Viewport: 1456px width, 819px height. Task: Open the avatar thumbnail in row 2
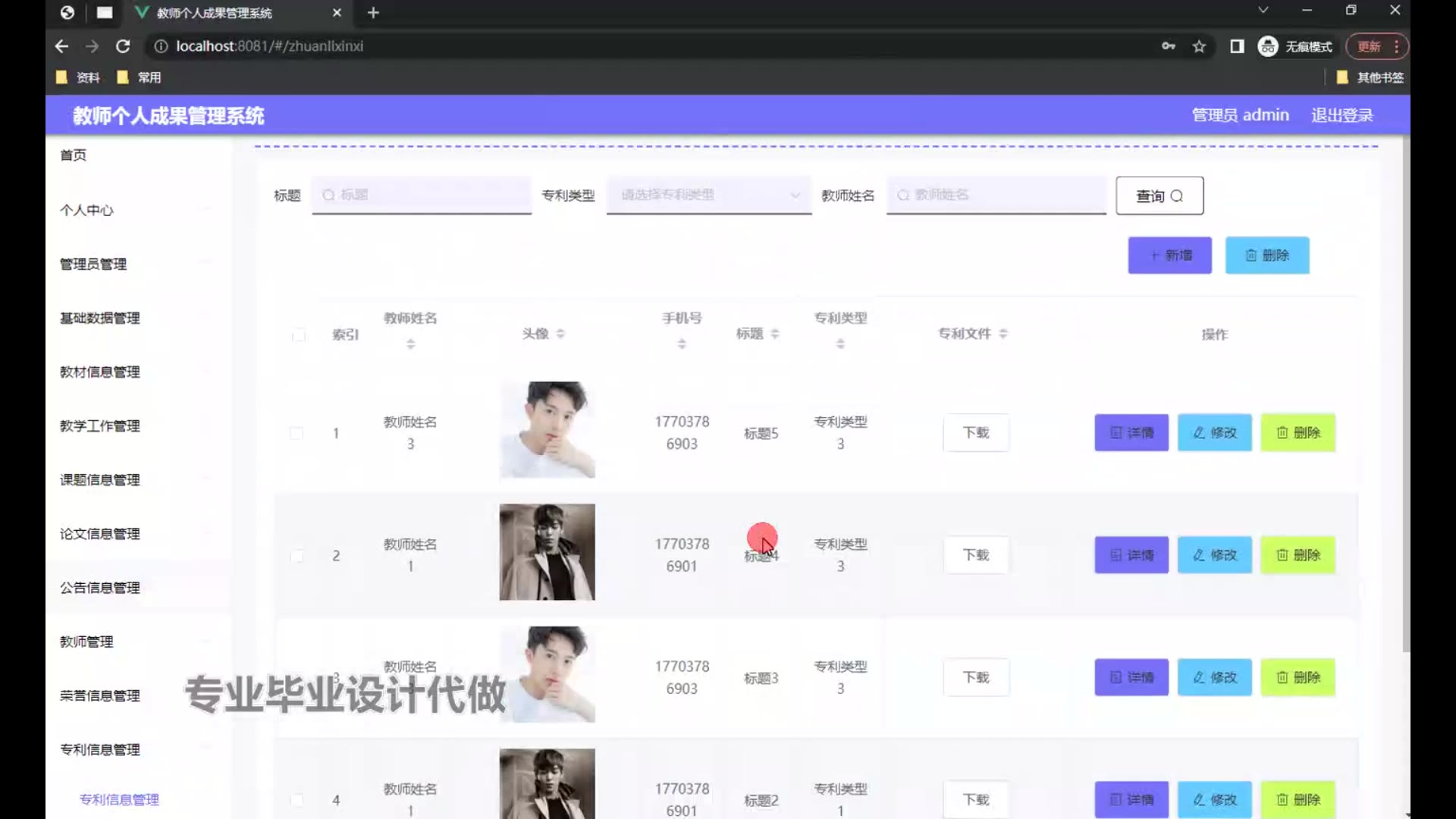tap(548, 552)
